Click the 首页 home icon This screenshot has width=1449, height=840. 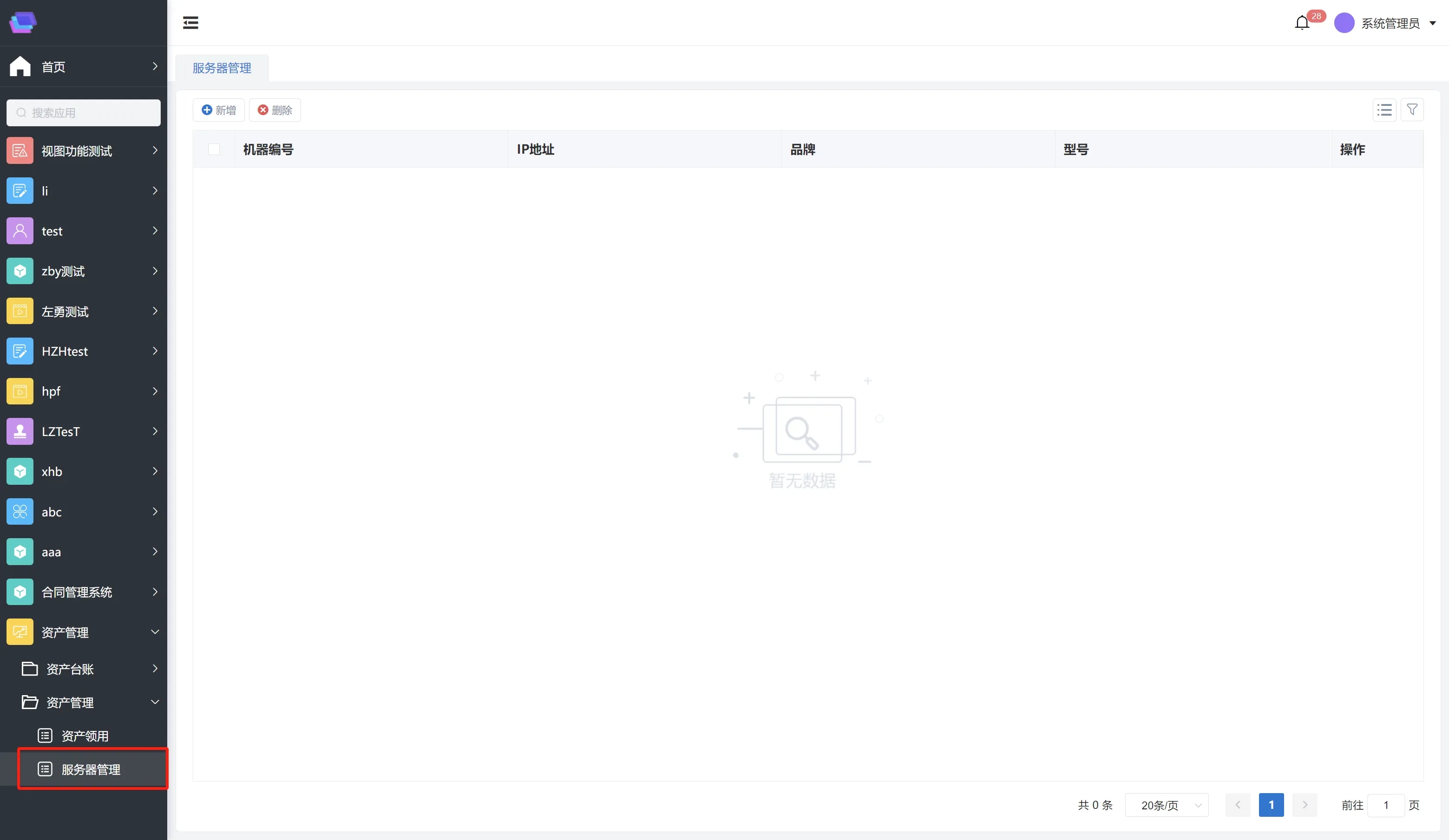tap(20, 67)
